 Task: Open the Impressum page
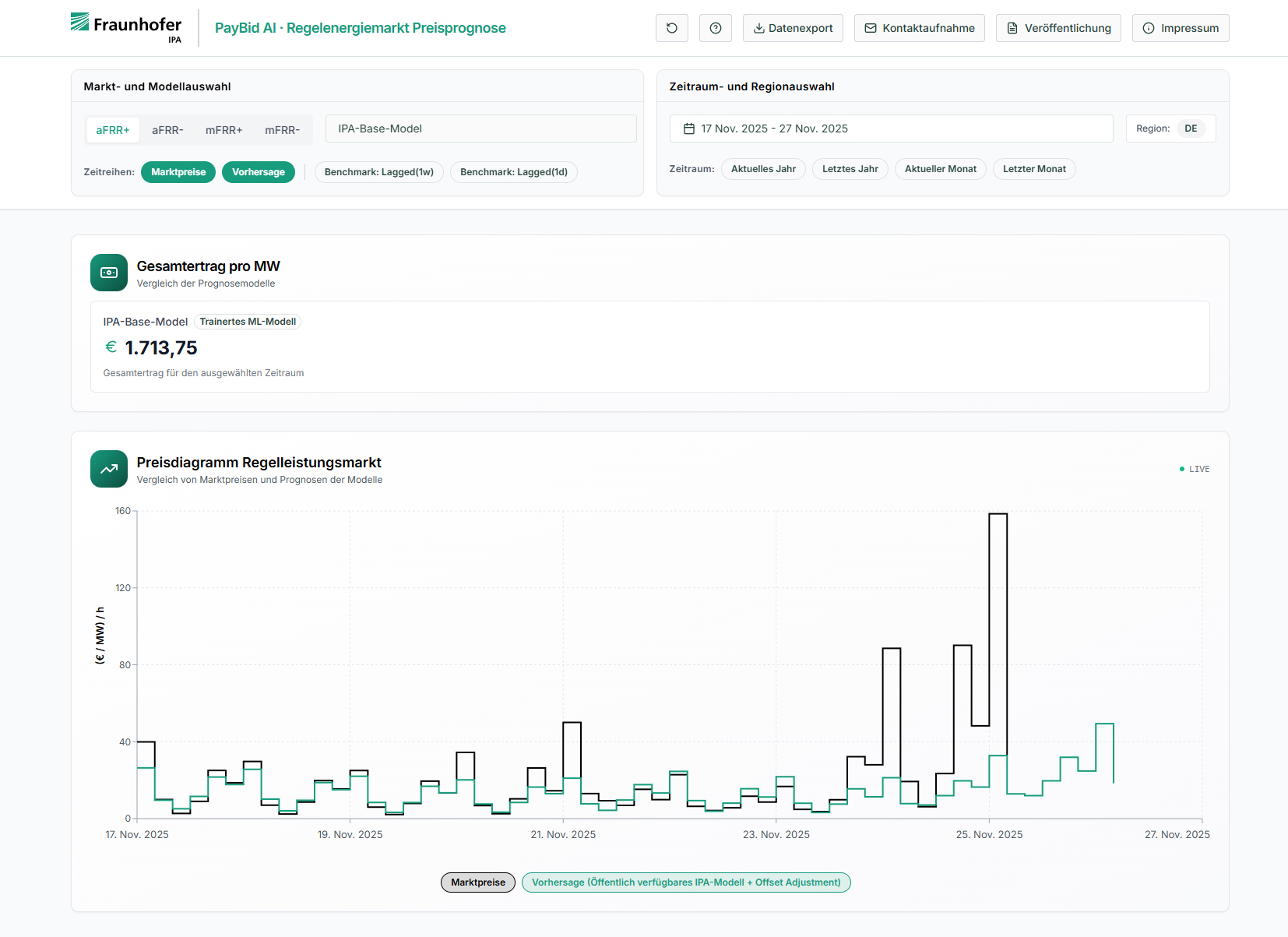[x=1180, y=28]
